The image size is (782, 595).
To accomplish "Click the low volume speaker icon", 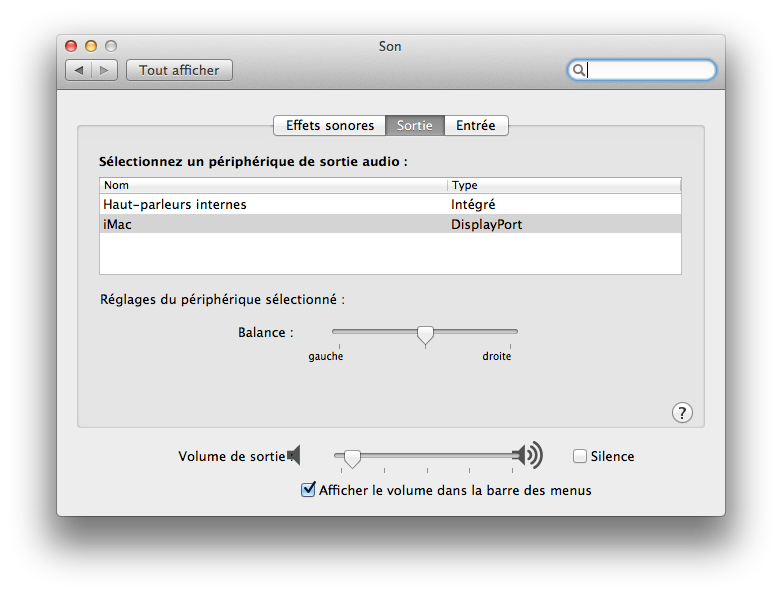I will pos(293,456).
